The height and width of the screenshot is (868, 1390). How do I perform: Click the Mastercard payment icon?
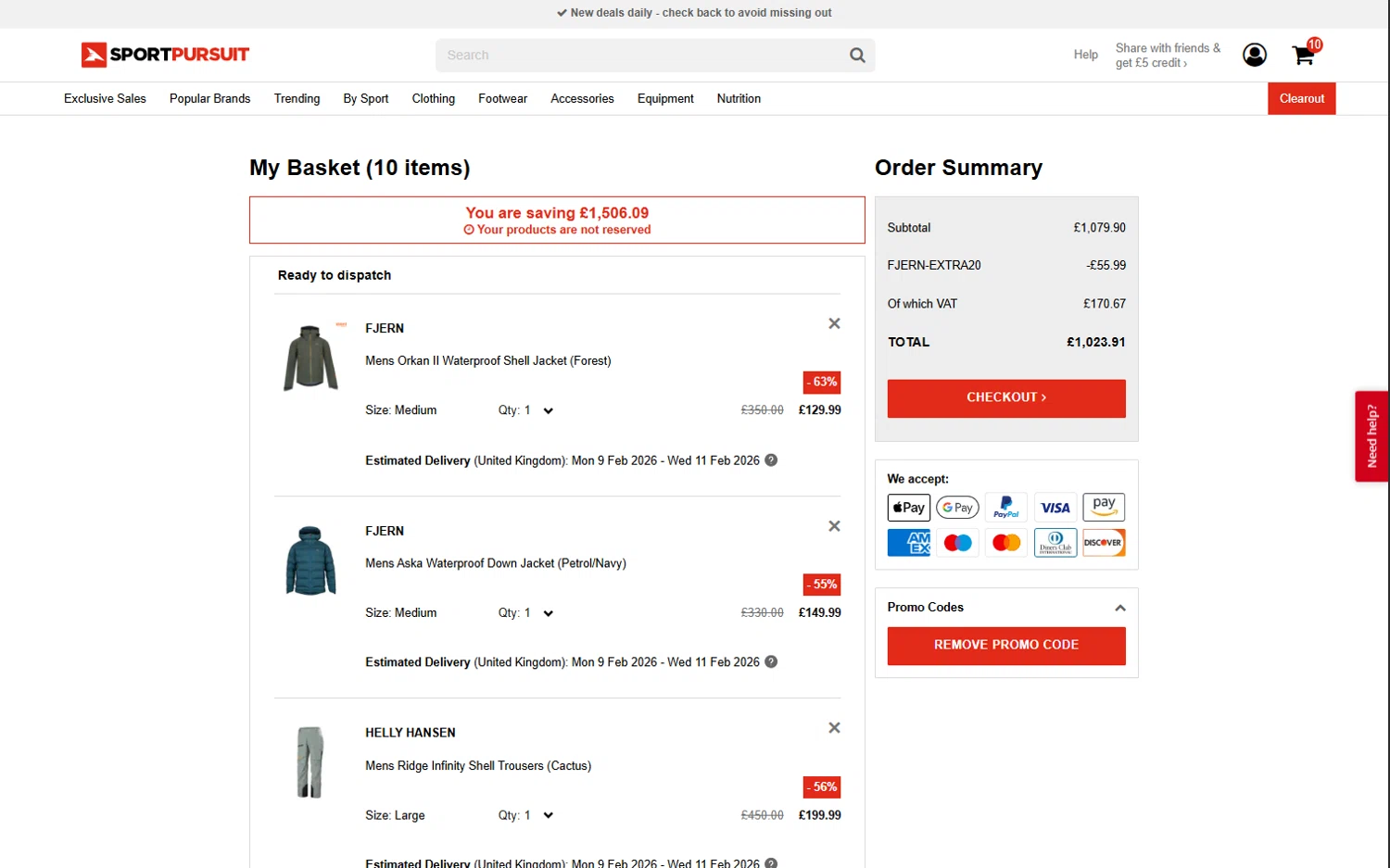click(x=1006, y=543)
